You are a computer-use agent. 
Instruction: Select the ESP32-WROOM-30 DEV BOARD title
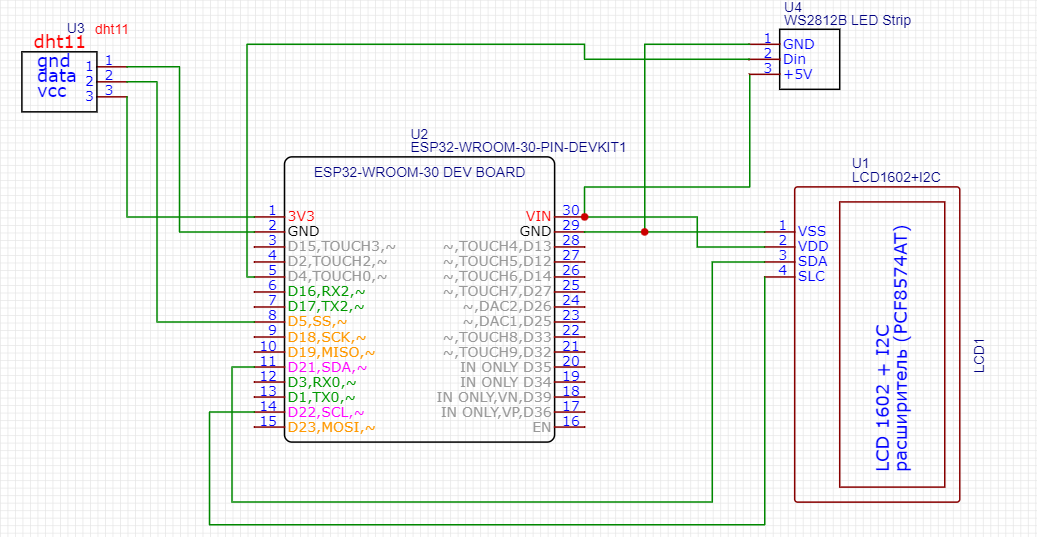point(419,173)
